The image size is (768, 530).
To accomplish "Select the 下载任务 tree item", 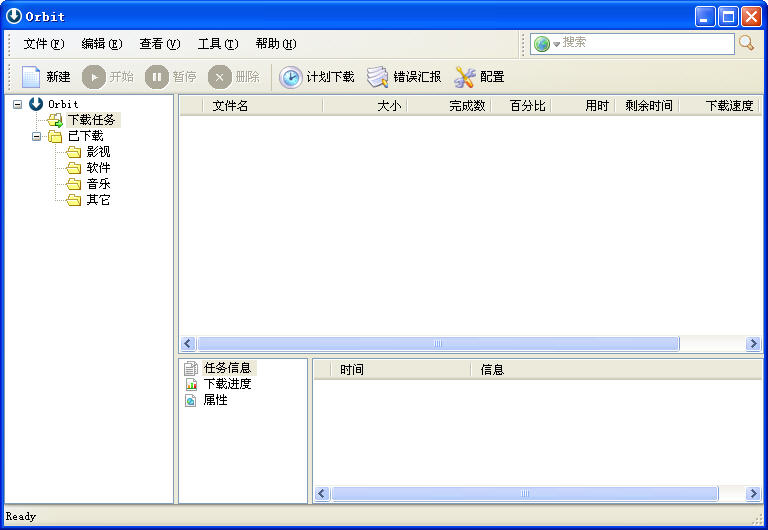I will coord(91,120).
